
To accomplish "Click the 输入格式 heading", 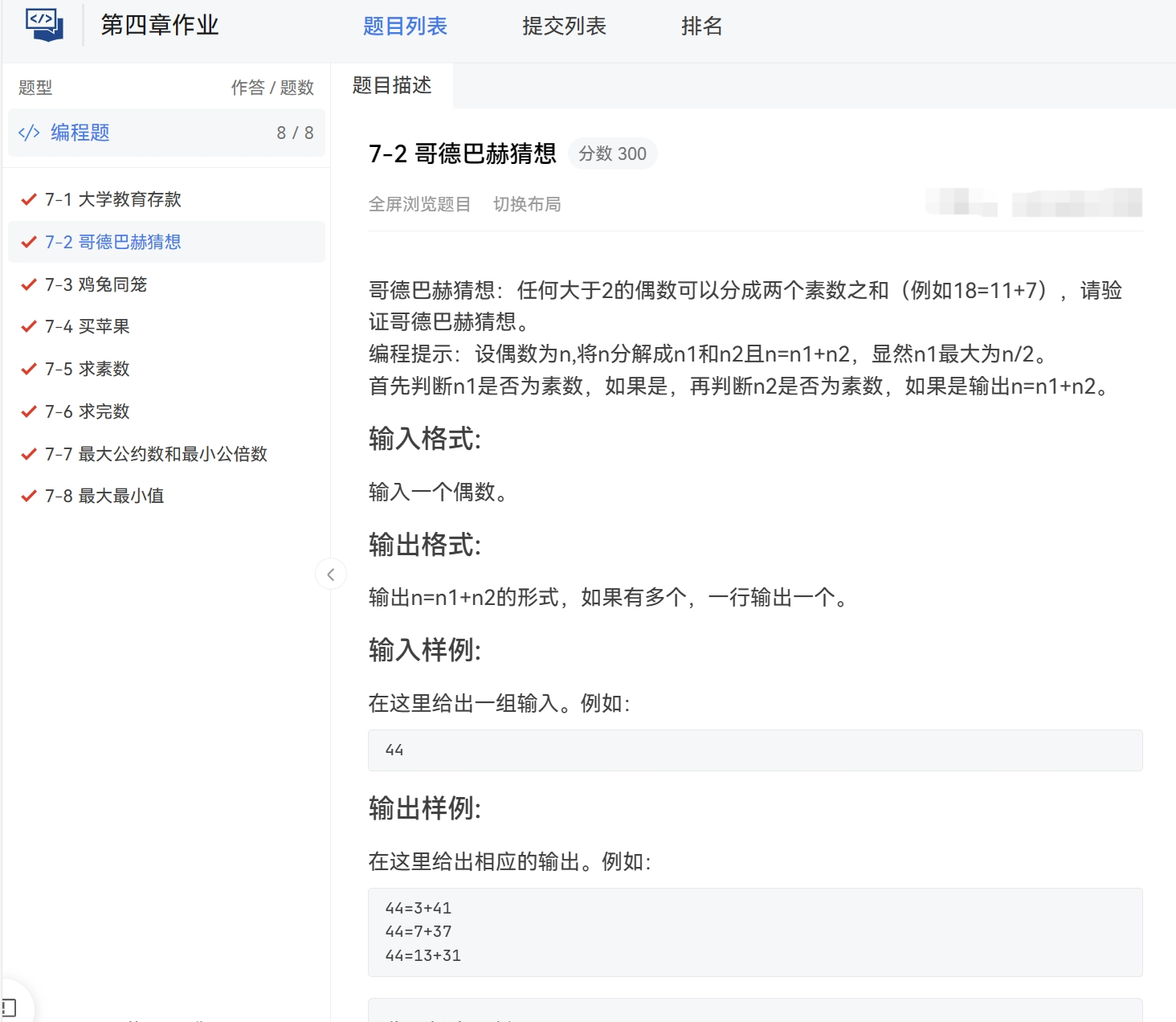I will 424,439.
